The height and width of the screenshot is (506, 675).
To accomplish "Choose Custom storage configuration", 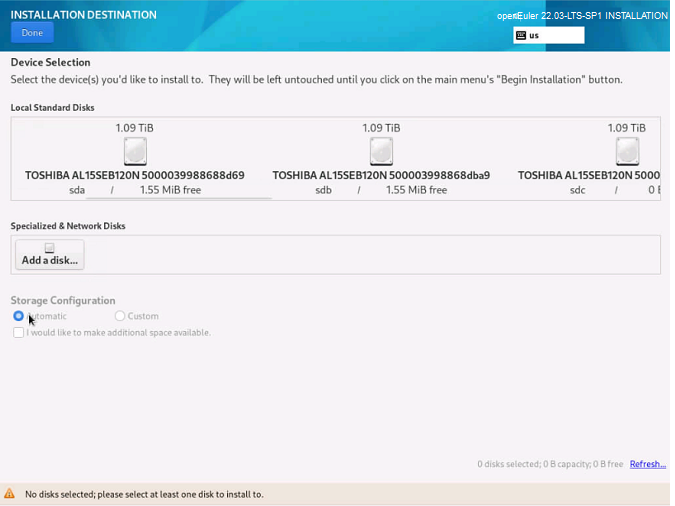I will tap(120, 316).
